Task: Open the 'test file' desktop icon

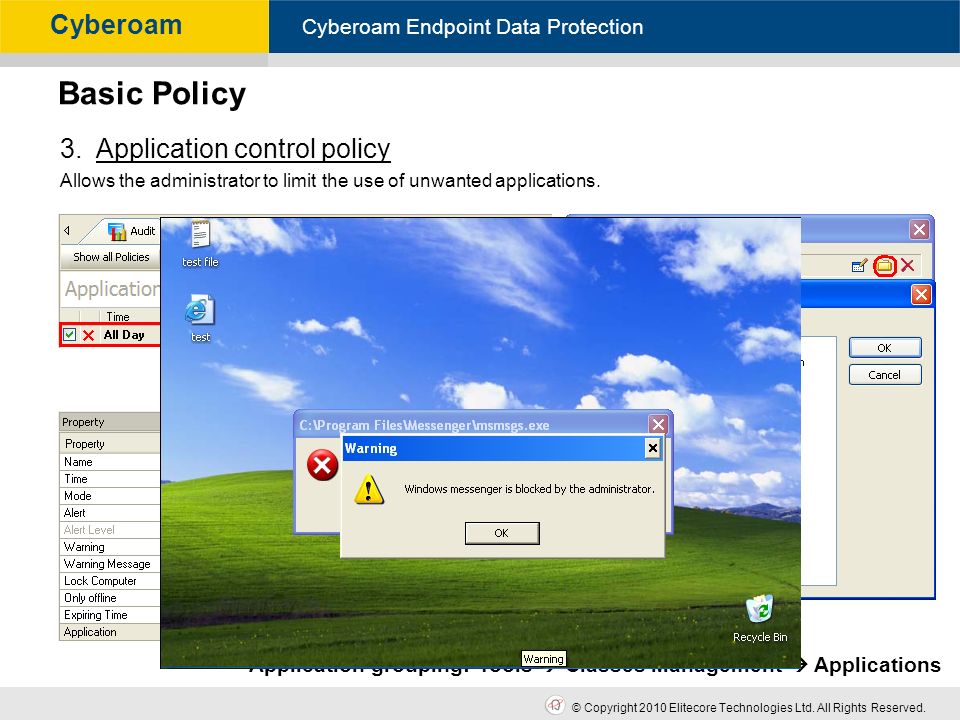Action: tap(200, 244)
